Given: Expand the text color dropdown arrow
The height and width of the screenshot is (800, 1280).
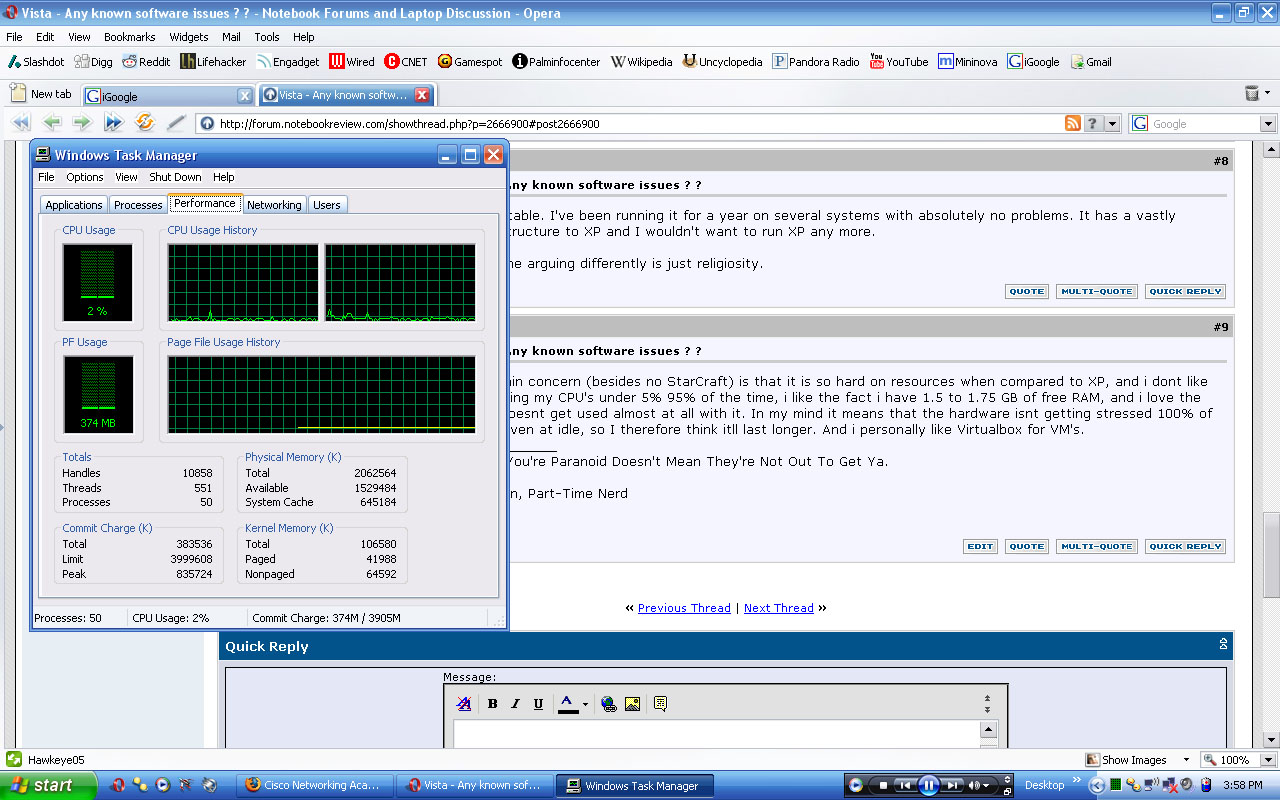Looking at the screenshot, I should click(x=585, y=704).
